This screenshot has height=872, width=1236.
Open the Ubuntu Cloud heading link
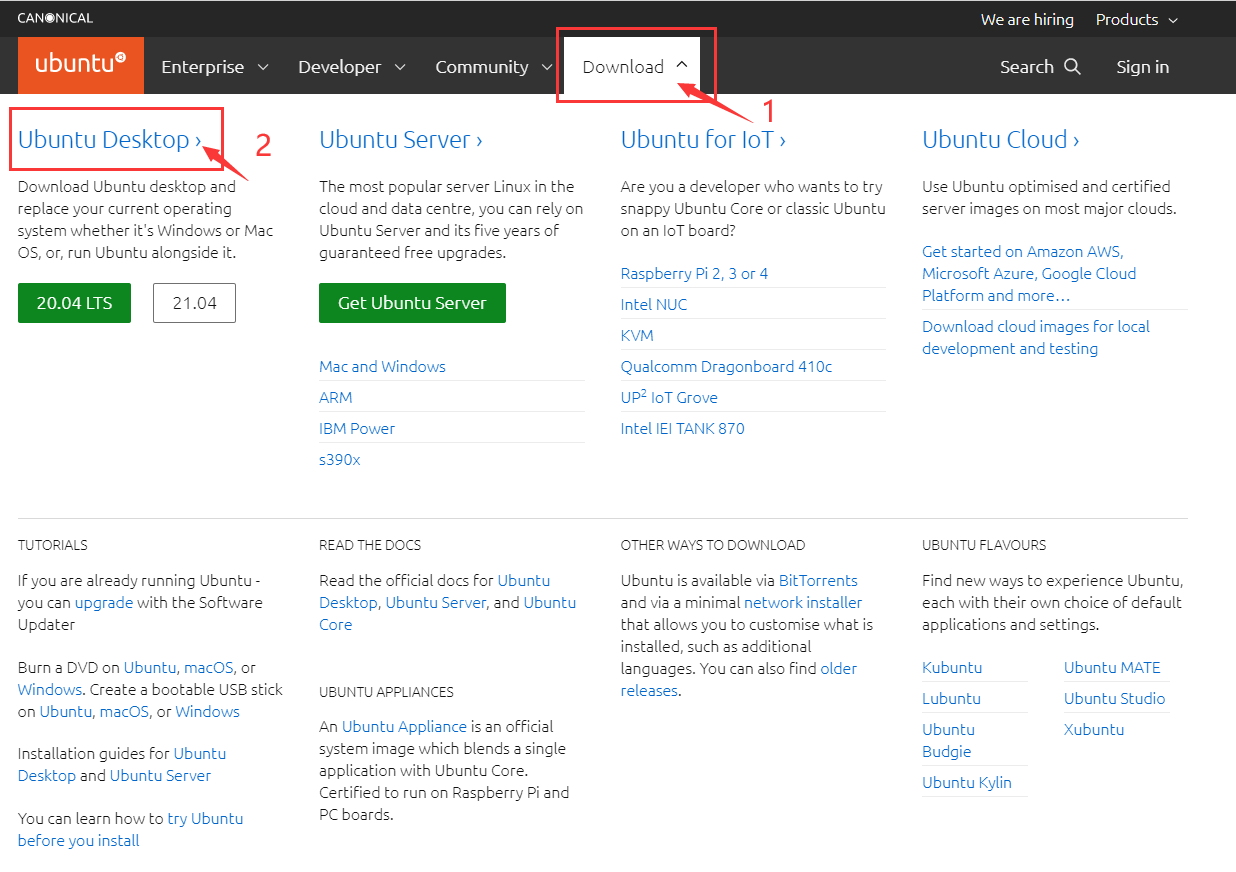tap(1001, 140)
